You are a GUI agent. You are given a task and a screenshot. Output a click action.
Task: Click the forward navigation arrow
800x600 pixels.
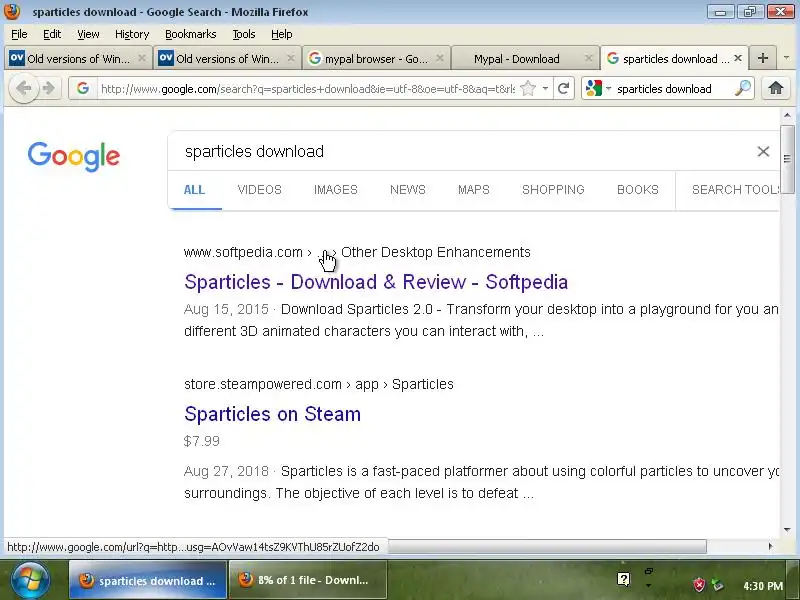49,89
